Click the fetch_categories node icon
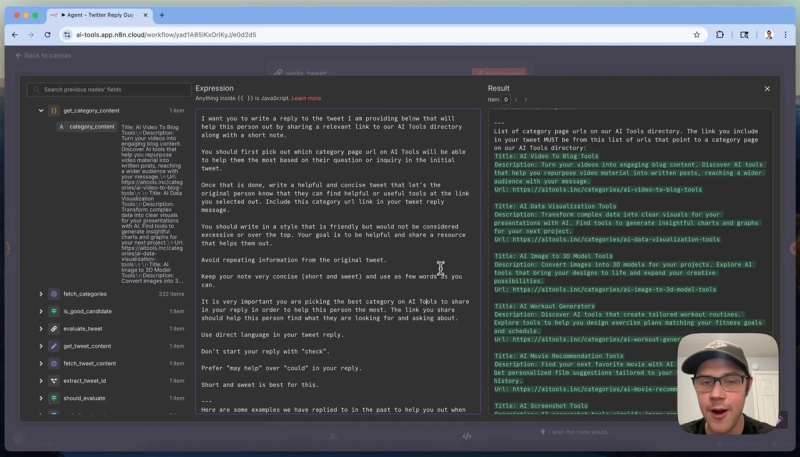The image size is (800, 457). click(x=54, y=294)
